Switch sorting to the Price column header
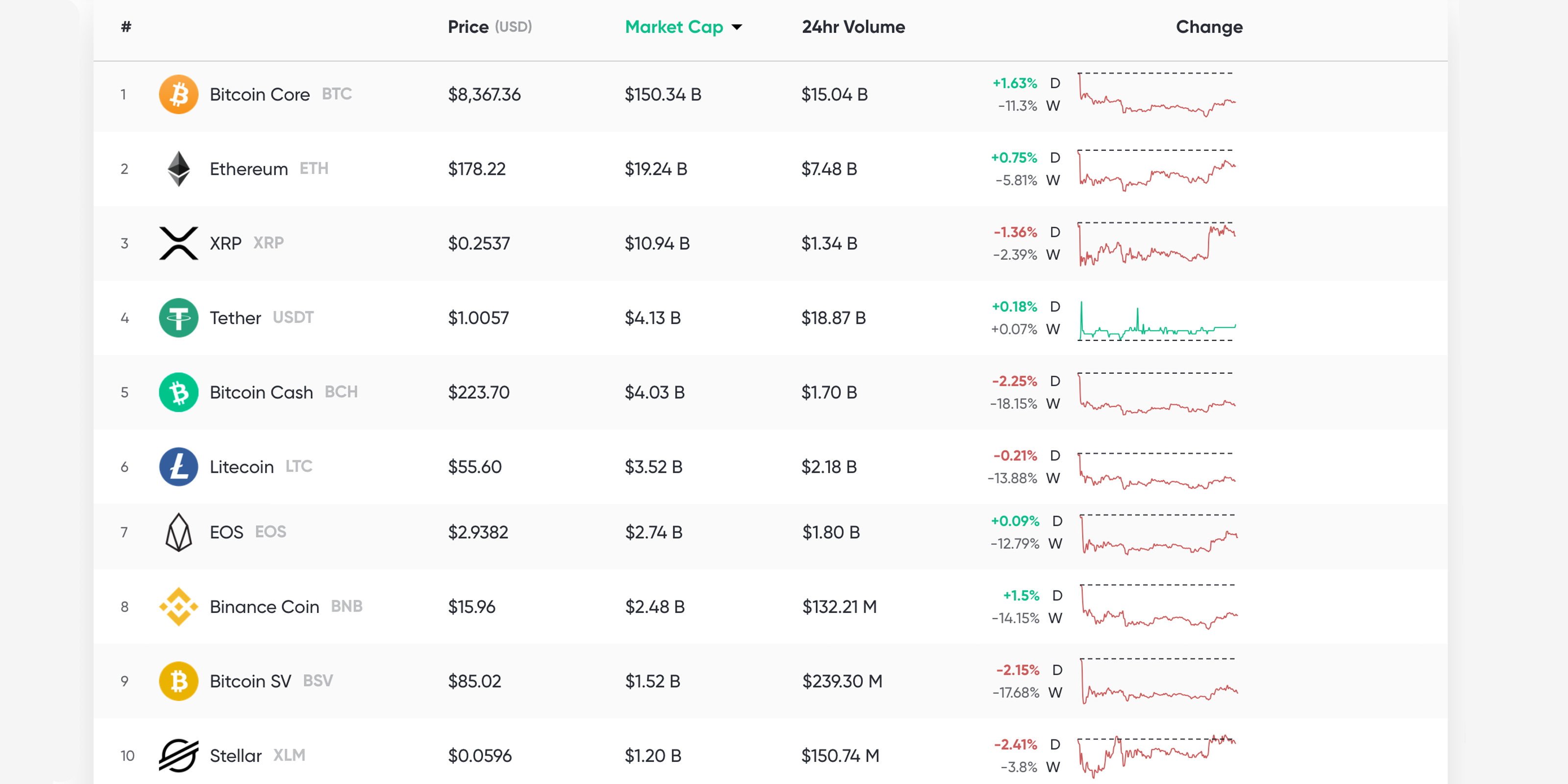Image resolution: width=1568 pixels, height=784 pixels. pos(469,27)
